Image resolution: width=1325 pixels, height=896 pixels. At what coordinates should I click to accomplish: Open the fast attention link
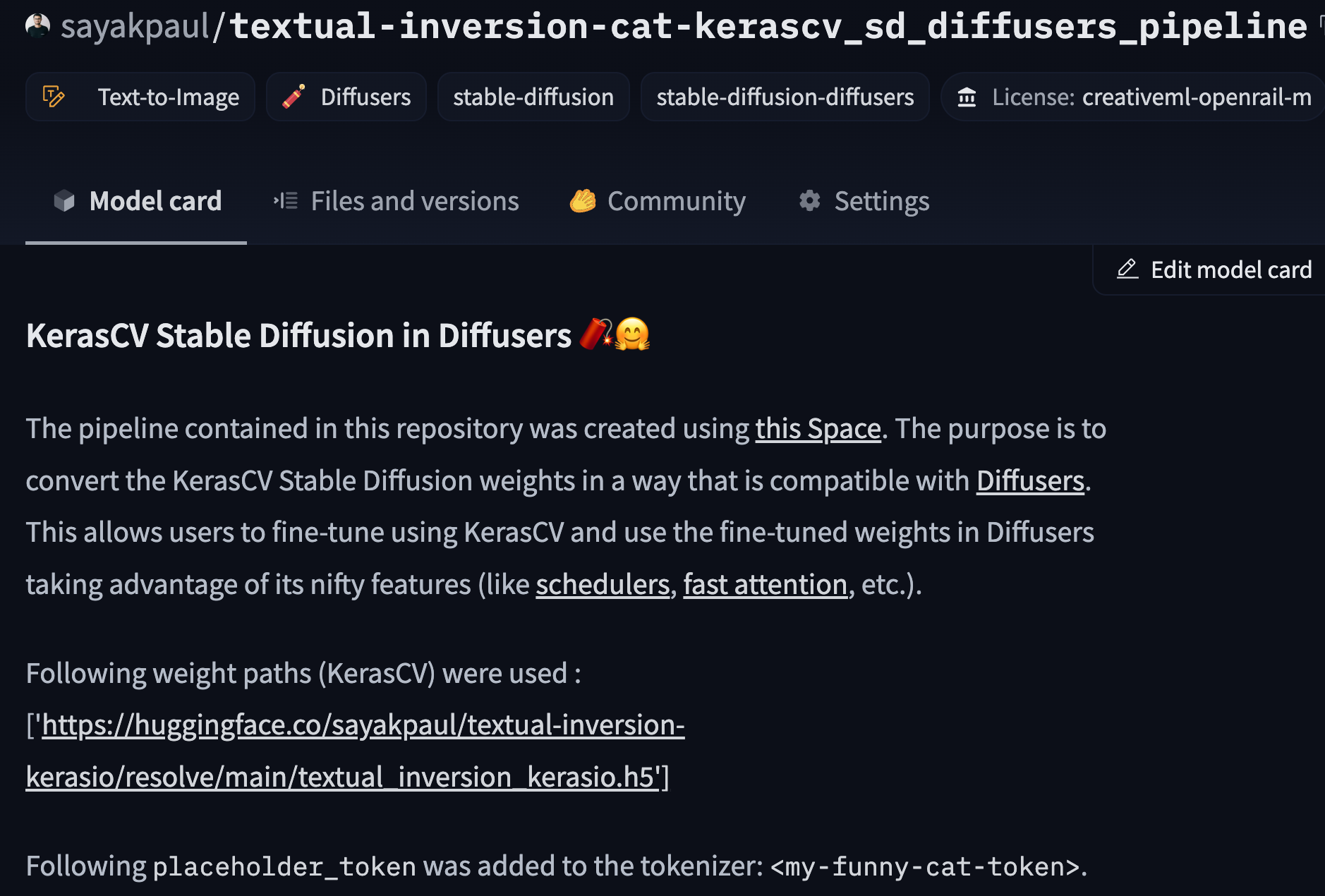[765, 585]
